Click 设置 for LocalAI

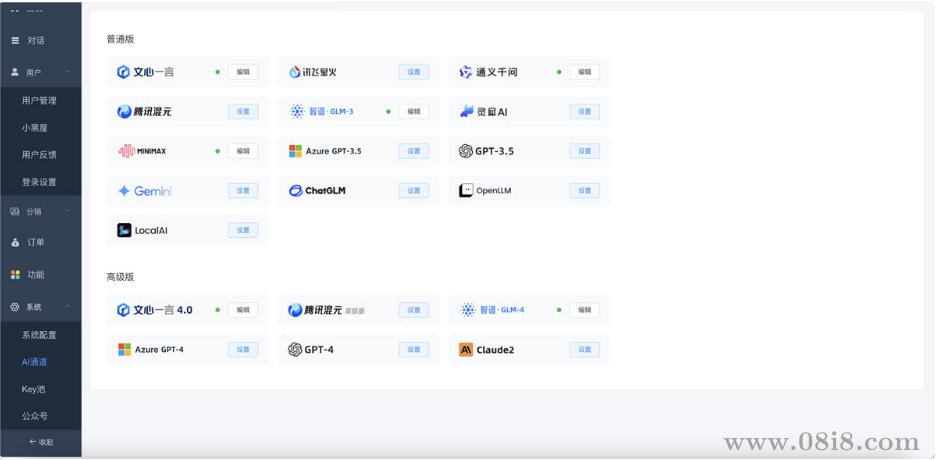click(243, 230)
